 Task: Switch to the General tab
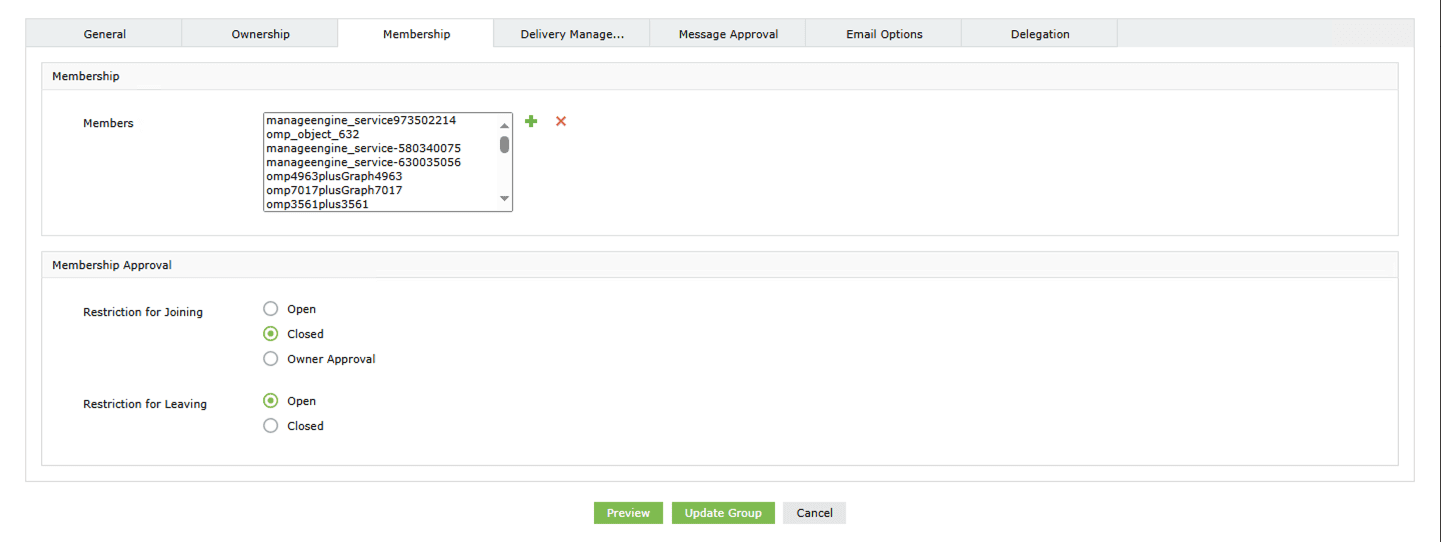click(104, 34)
